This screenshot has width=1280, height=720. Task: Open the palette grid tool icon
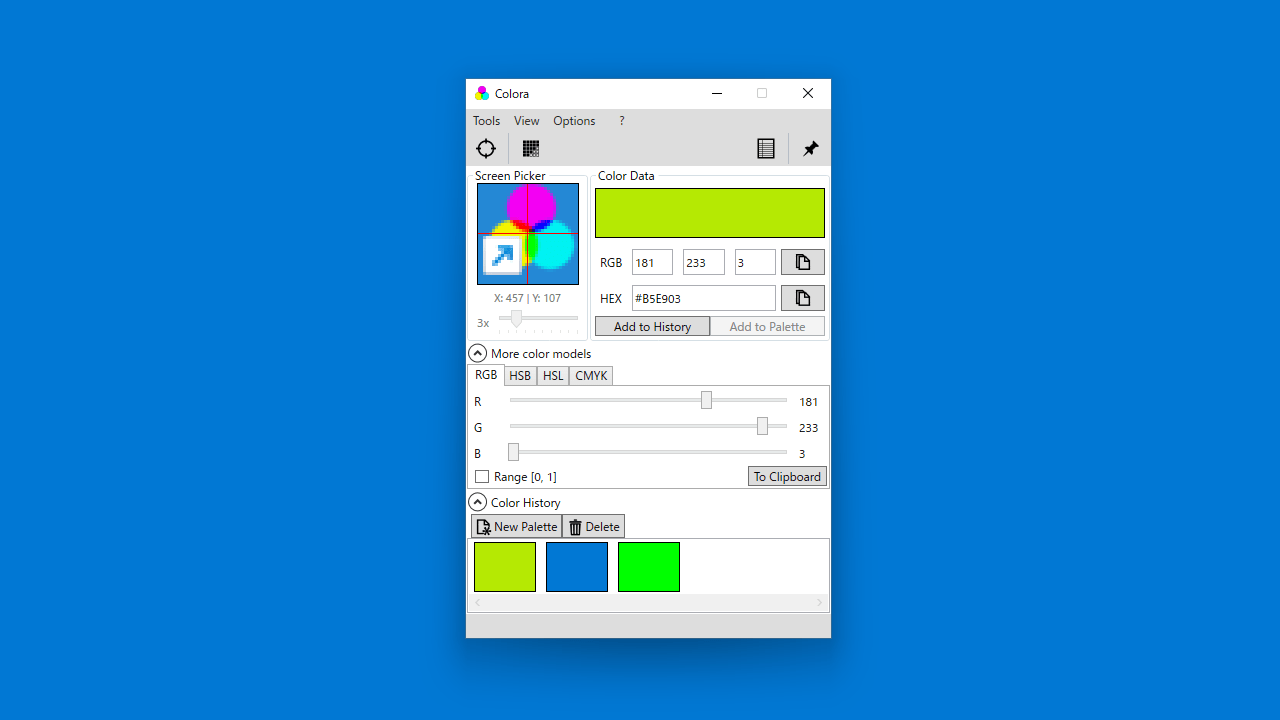(x=531, y=149)
